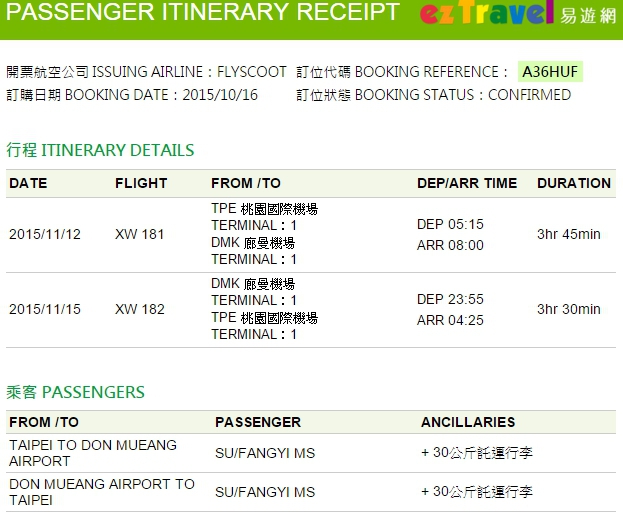
Task: Click the DEP/ARR TIME column header
Action: pos(467,183)
